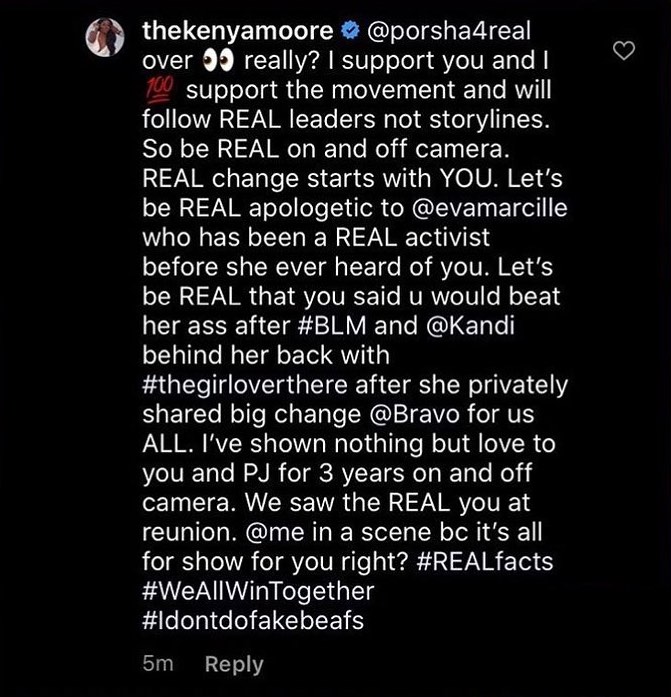Click the 5m timestamp
Image resolution: width=671 pixels, height=697 pixels.
point(158,665)
